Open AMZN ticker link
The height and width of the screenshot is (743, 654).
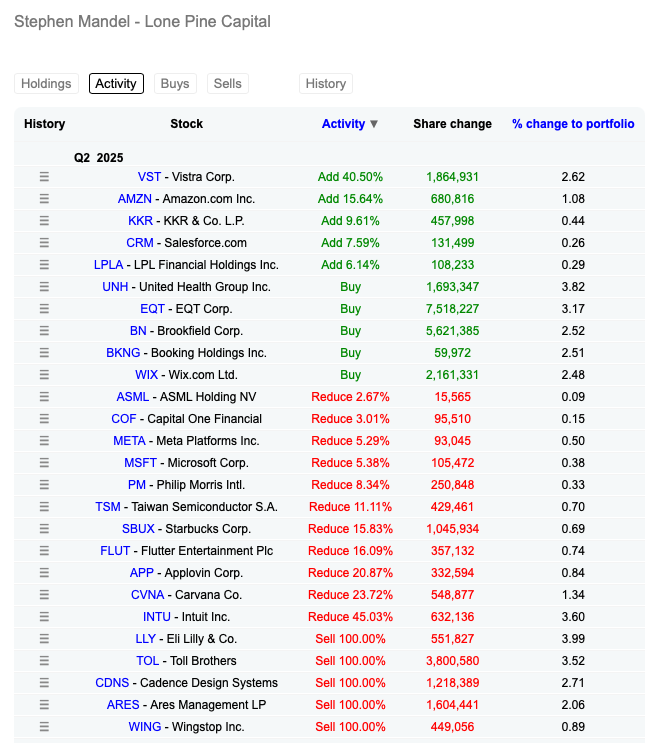135,199
